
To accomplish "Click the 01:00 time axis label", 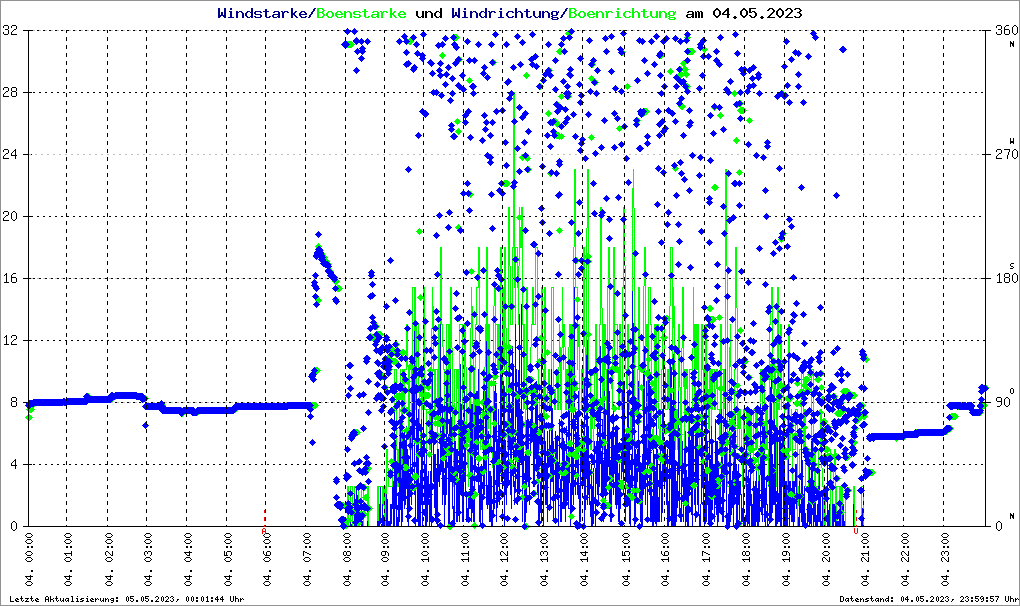I will 69,560.
